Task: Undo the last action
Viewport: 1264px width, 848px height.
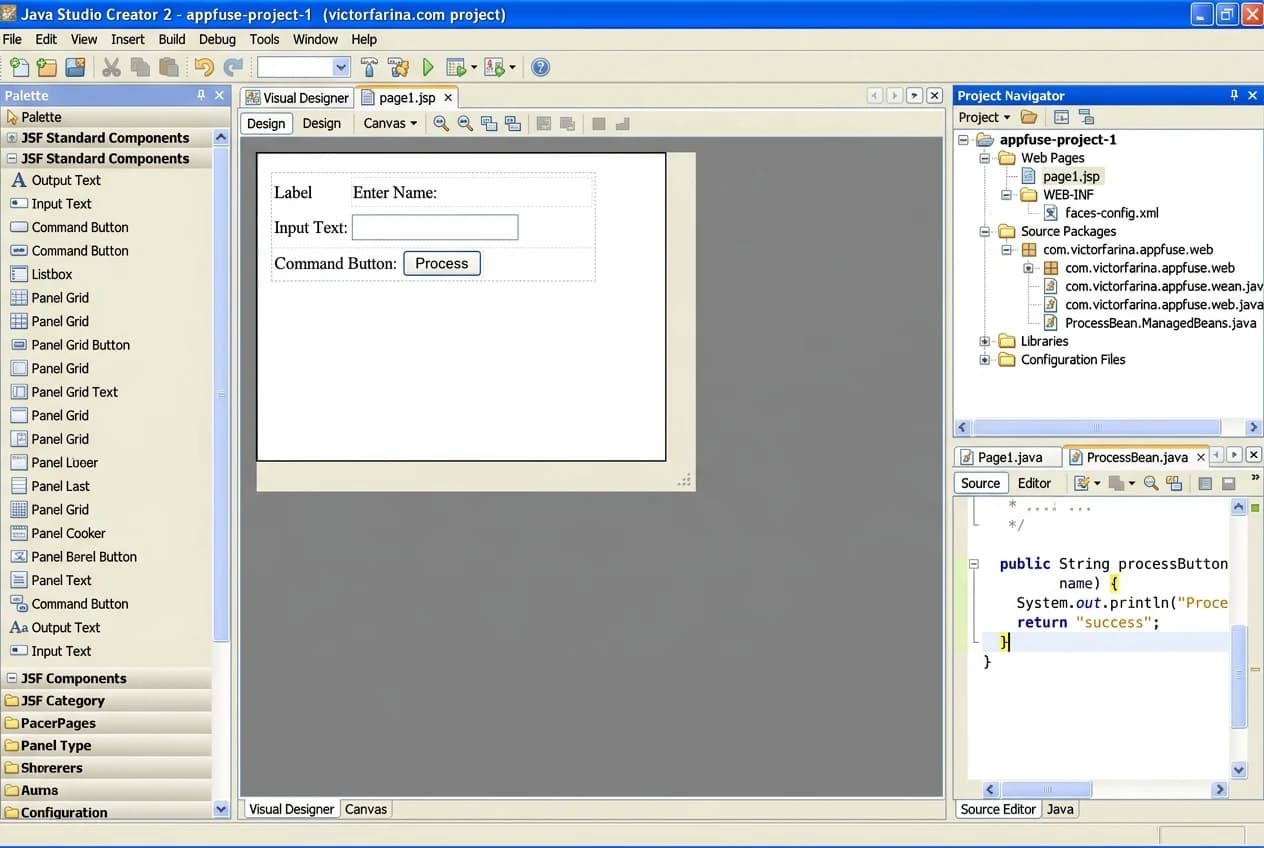Action: [204, 67]
